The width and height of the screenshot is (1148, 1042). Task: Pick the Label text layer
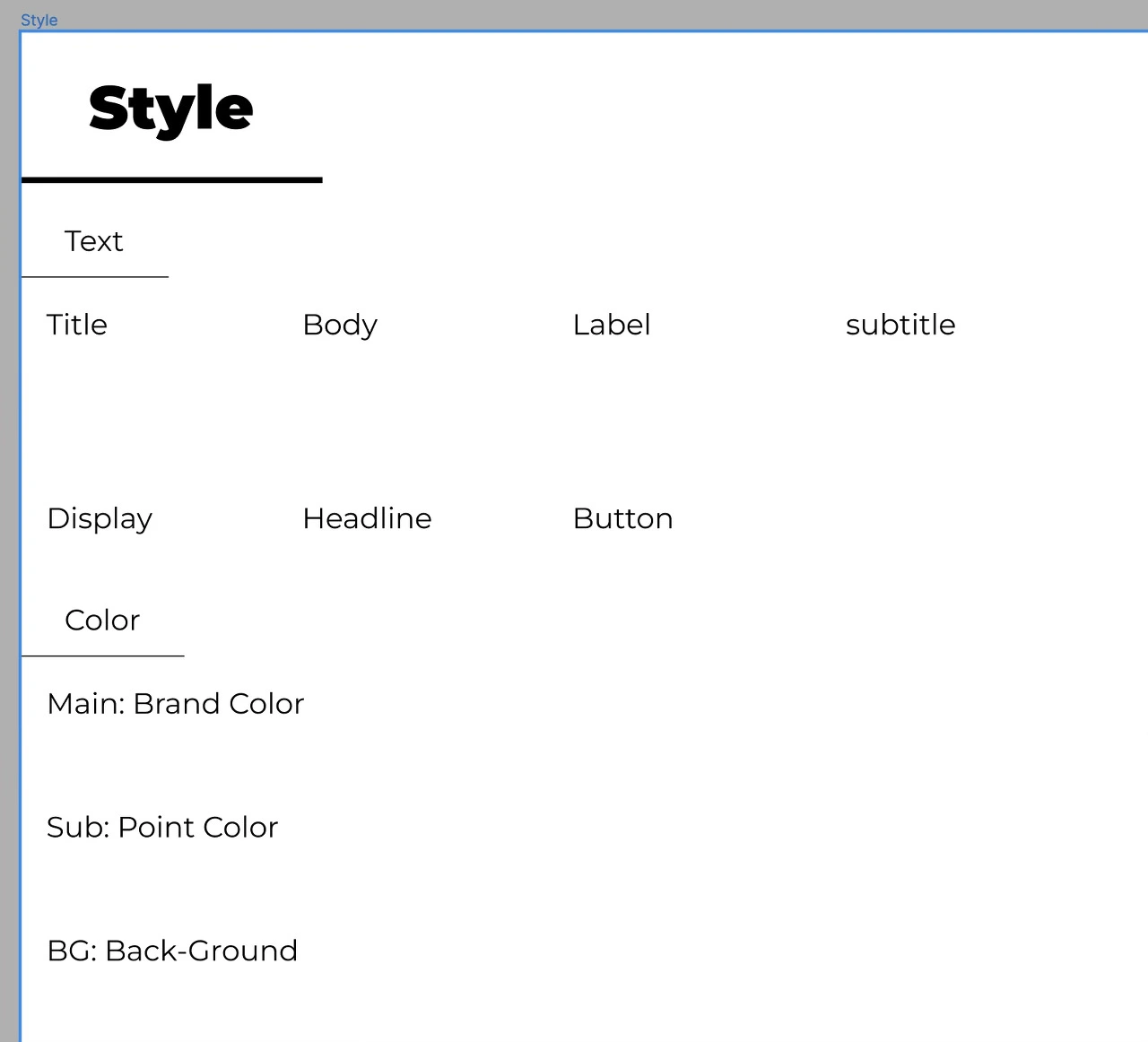(x=612, y=325)
